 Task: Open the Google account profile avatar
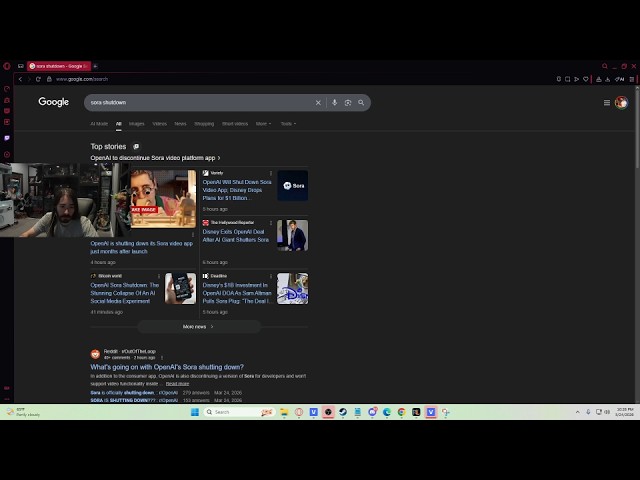point(621,102)
